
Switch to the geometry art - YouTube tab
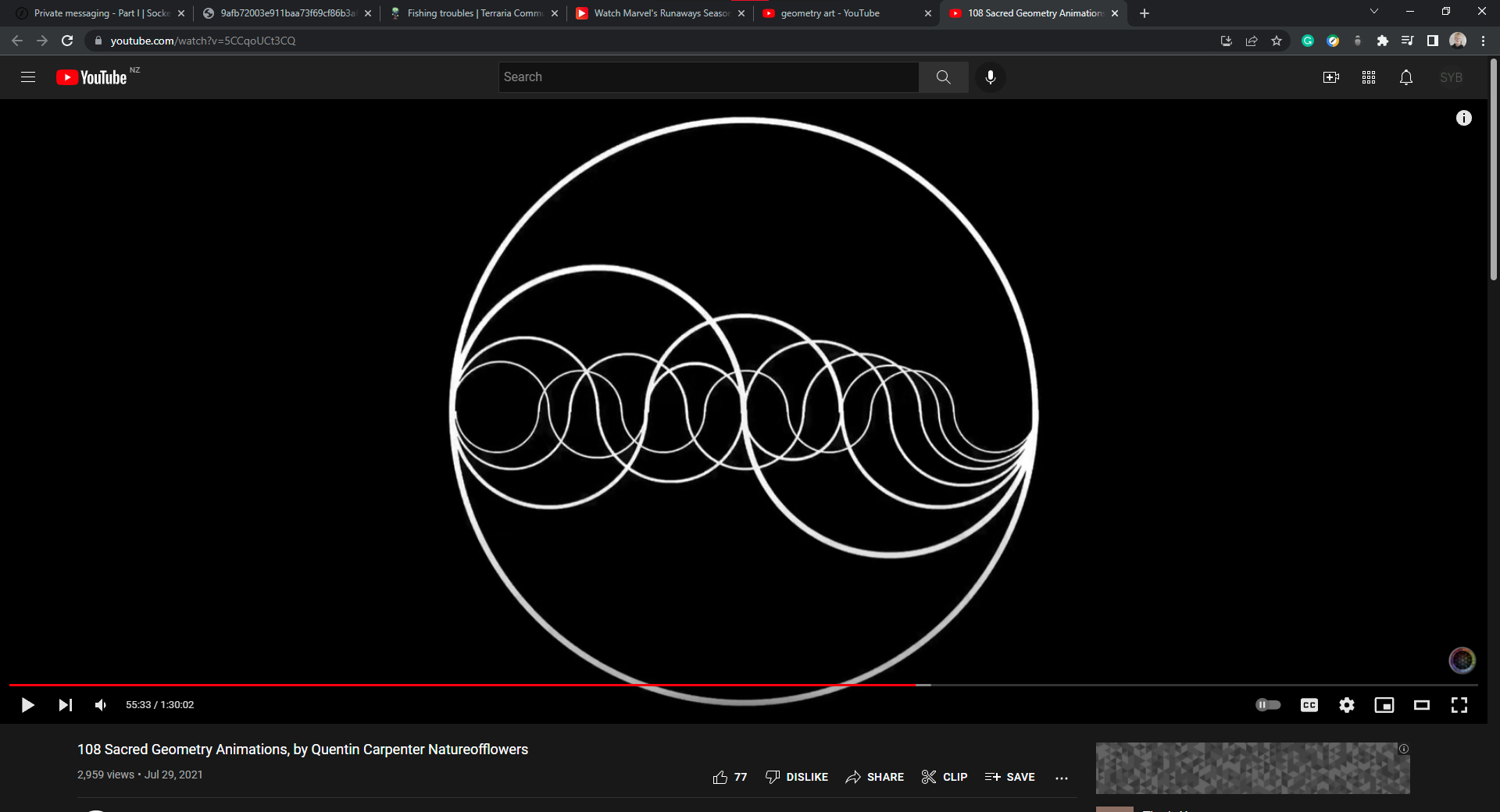(x=830, y=13)
